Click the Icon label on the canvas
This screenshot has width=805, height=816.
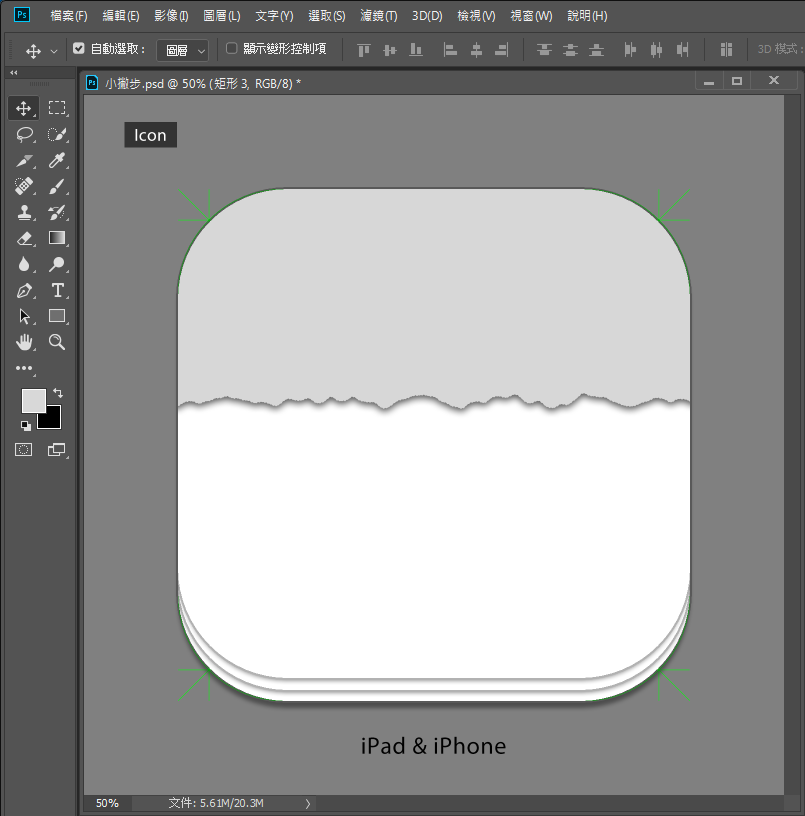click(150, 135)
